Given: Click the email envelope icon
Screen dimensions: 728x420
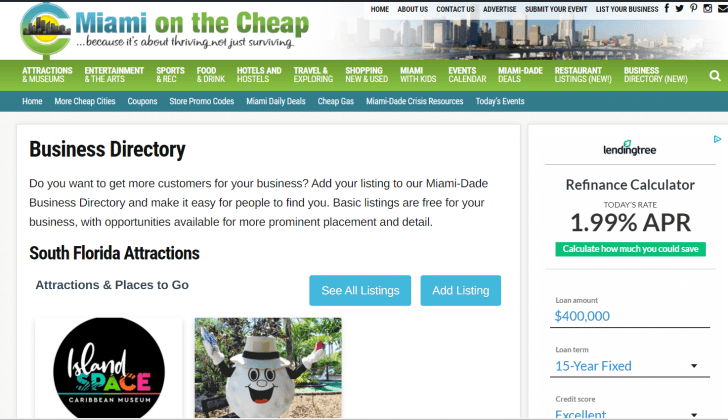Looking at the screenshot, I should (723, 8).
